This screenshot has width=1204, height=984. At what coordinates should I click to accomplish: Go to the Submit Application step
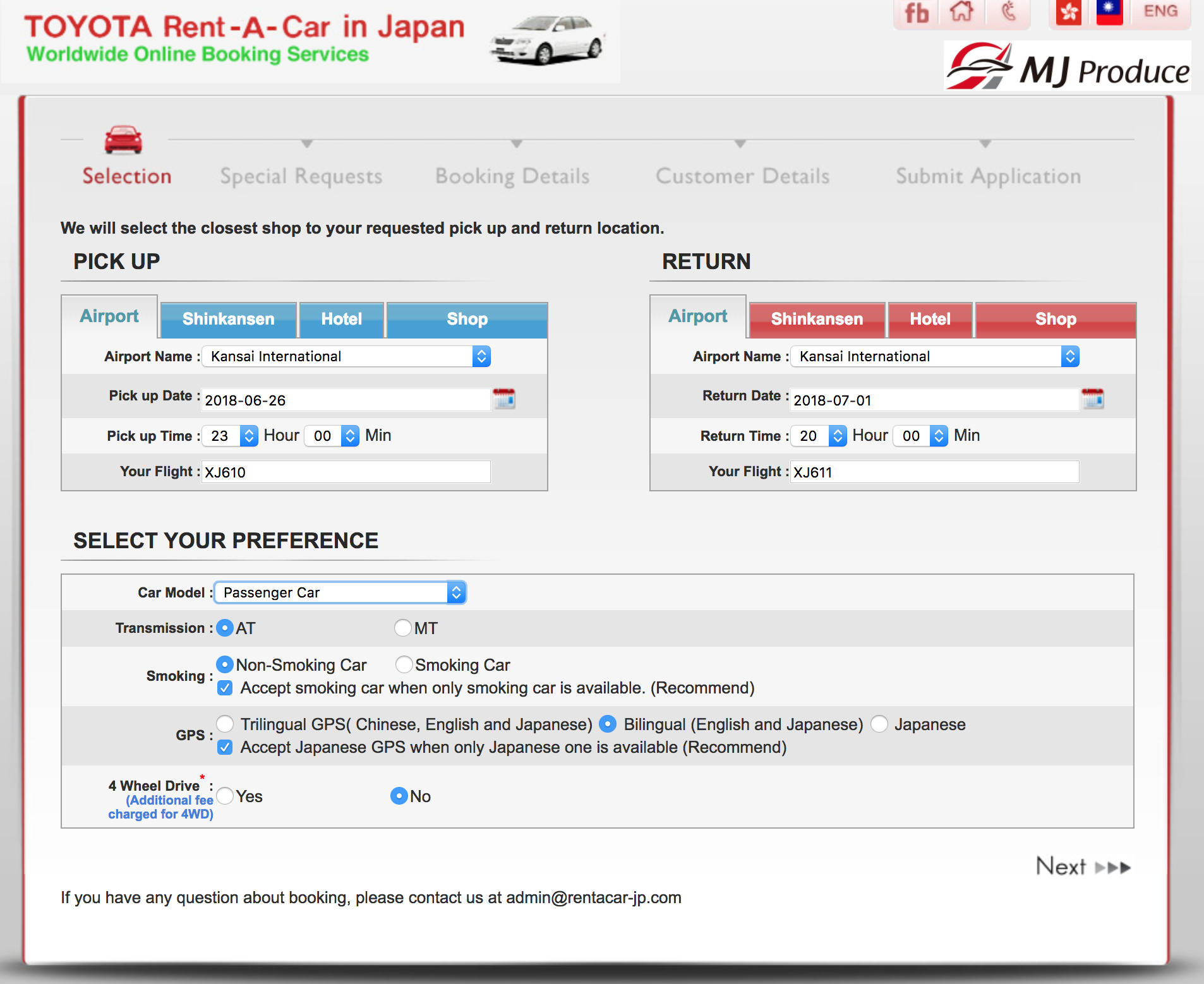click(x=989, y=176)
